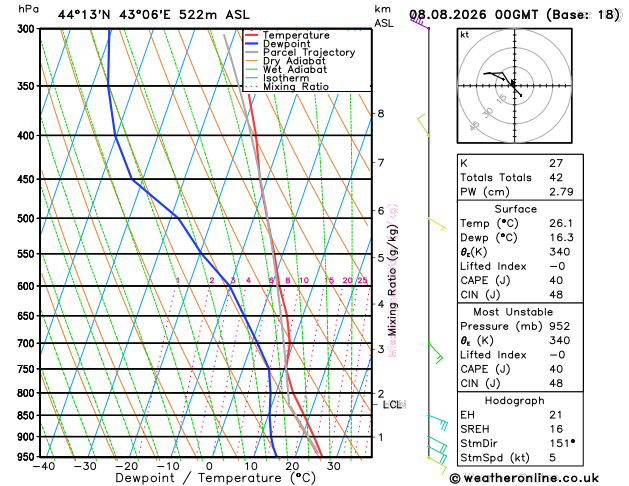Click the 'Pressure (mb)' value 952
Screen dimensions: 629x486
click(x=560, y=326)
